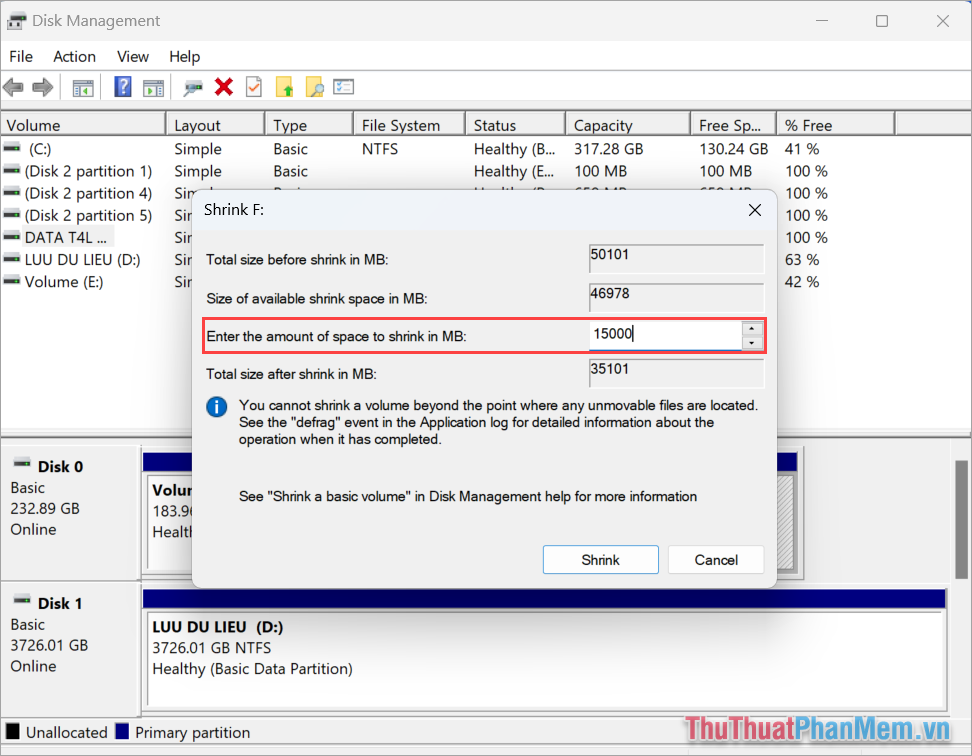This screenshot has height=756, width=972.
Task: Toggle the Show/Hide Action Pane toolbar icon
Action: tap(153, 87)
